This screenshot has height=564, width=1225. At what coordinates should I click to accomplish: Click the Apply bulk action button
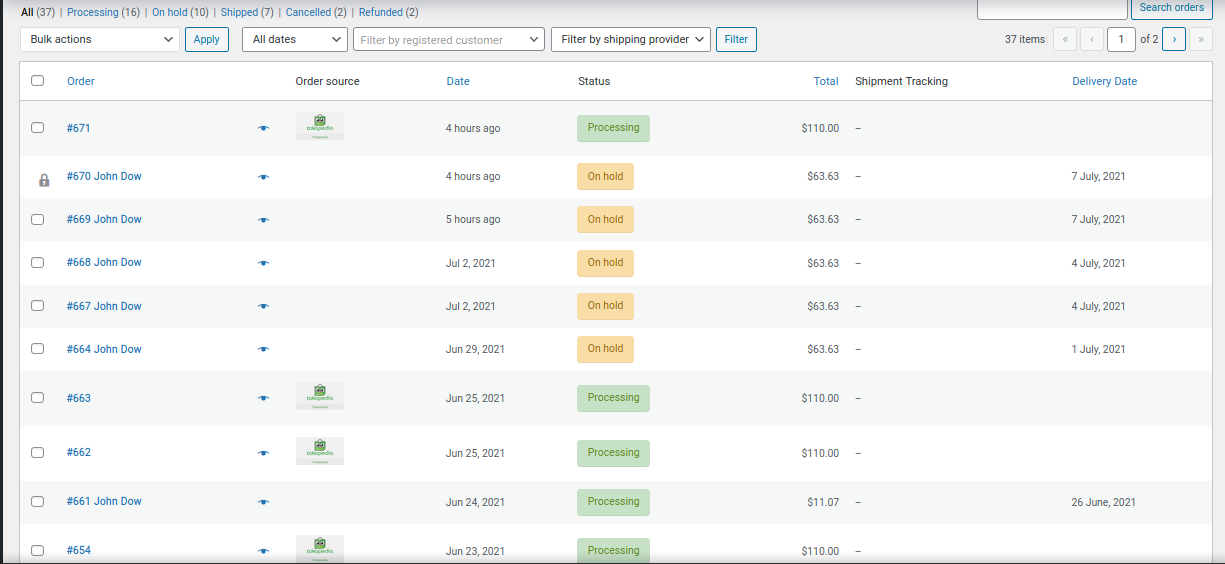pyautogui.click(x=207, y=39)
